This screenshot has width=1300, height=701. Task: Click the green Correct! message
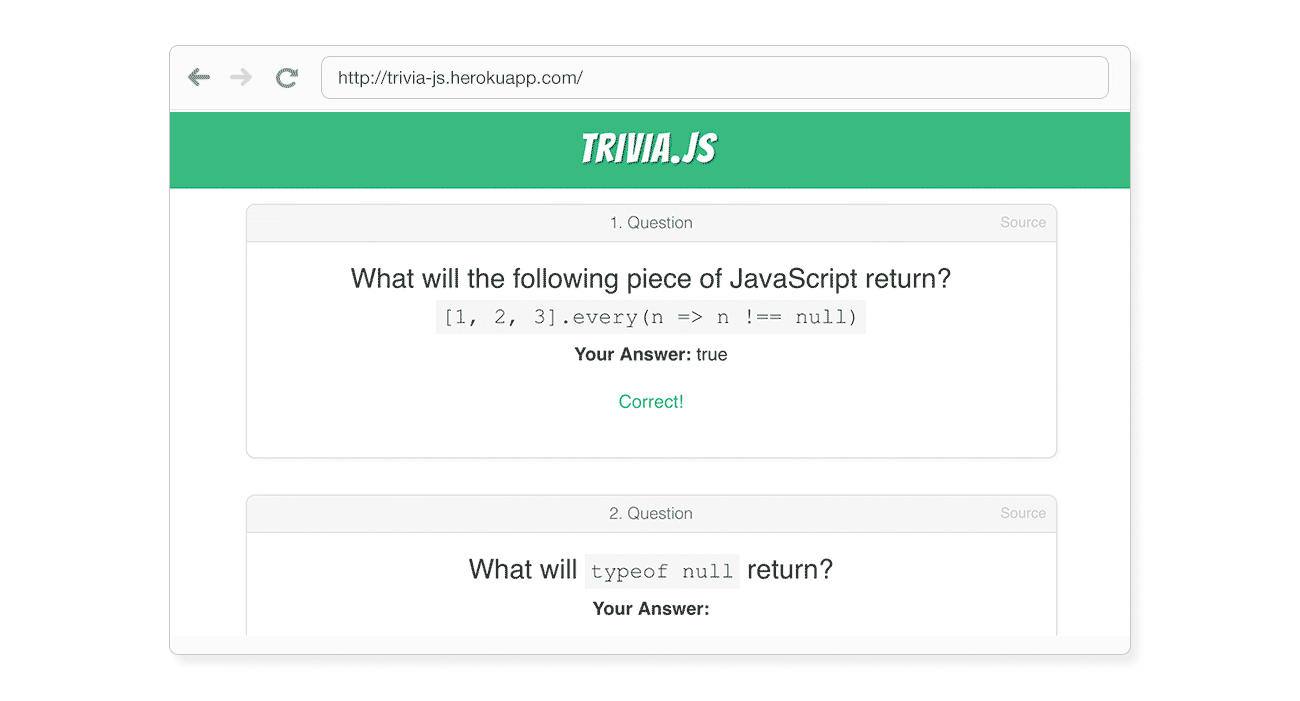[651, 402]
